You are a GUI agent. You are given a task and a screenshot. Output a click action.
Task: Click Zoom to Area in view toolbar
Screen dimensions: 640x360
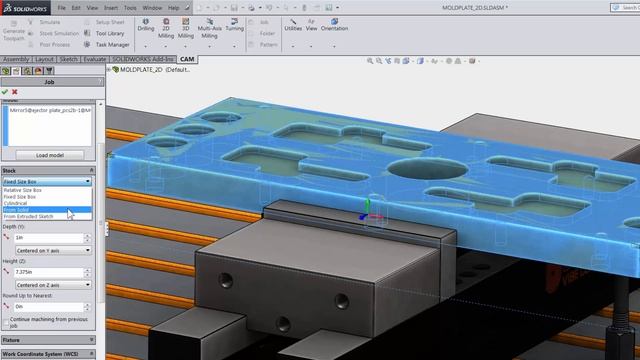(x=379, y=61)
